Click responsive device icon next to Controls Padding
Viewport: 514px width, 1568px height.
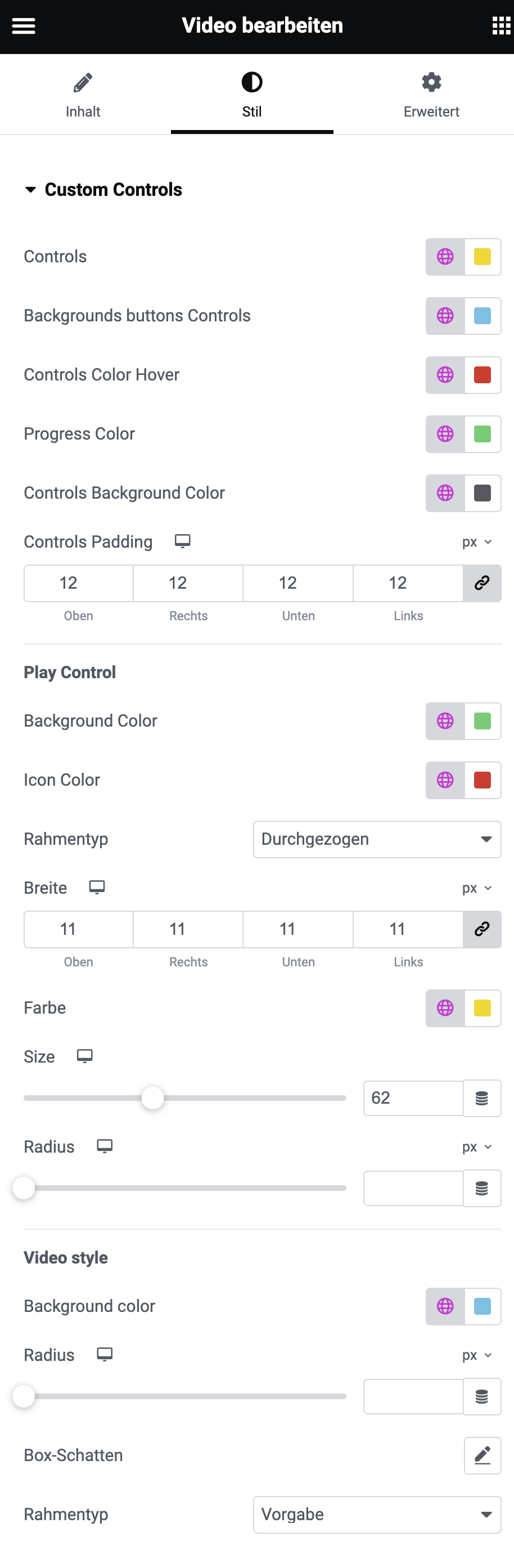(182, 541)
